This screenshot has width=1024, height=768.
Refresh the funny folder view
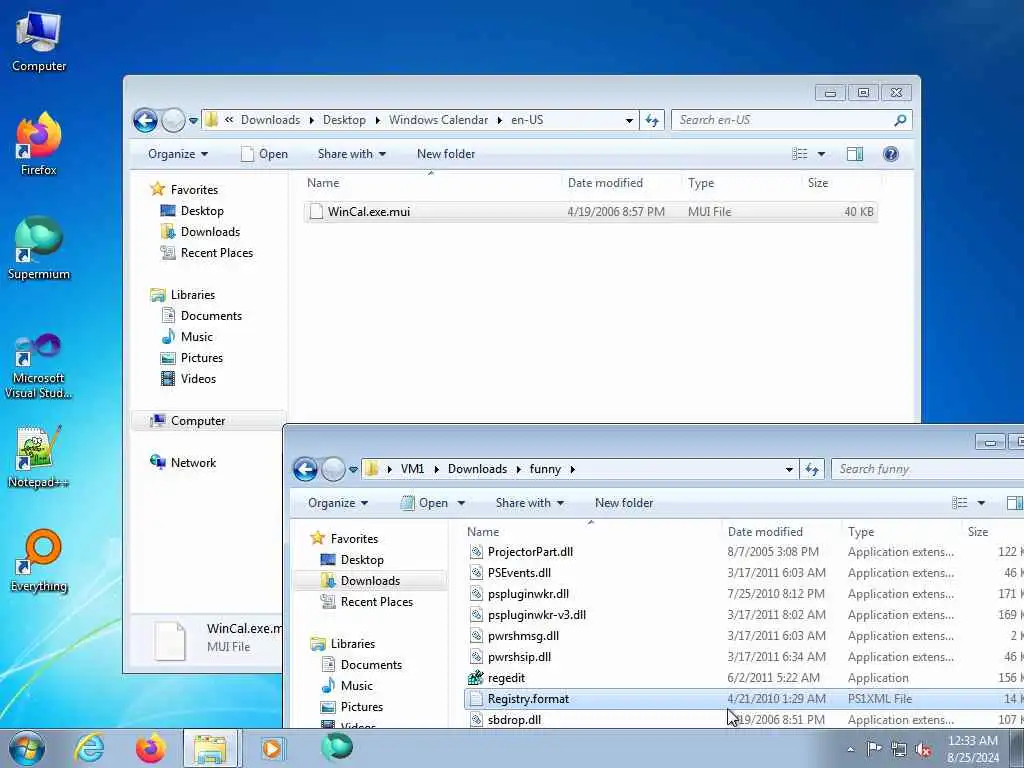point(812,470)
